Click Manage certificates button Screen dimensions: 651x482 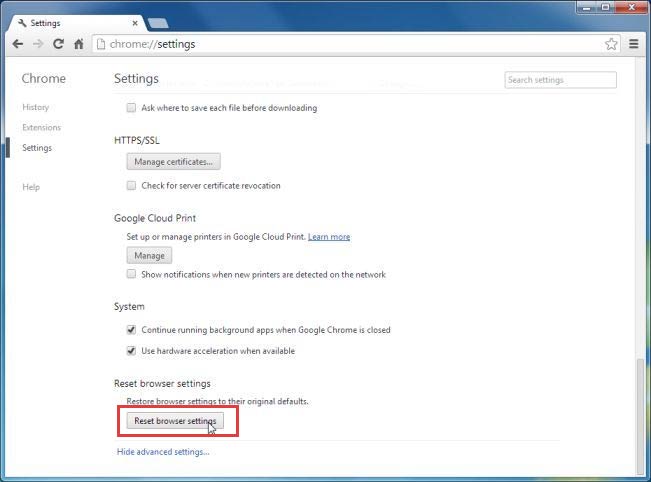[174, 161]
